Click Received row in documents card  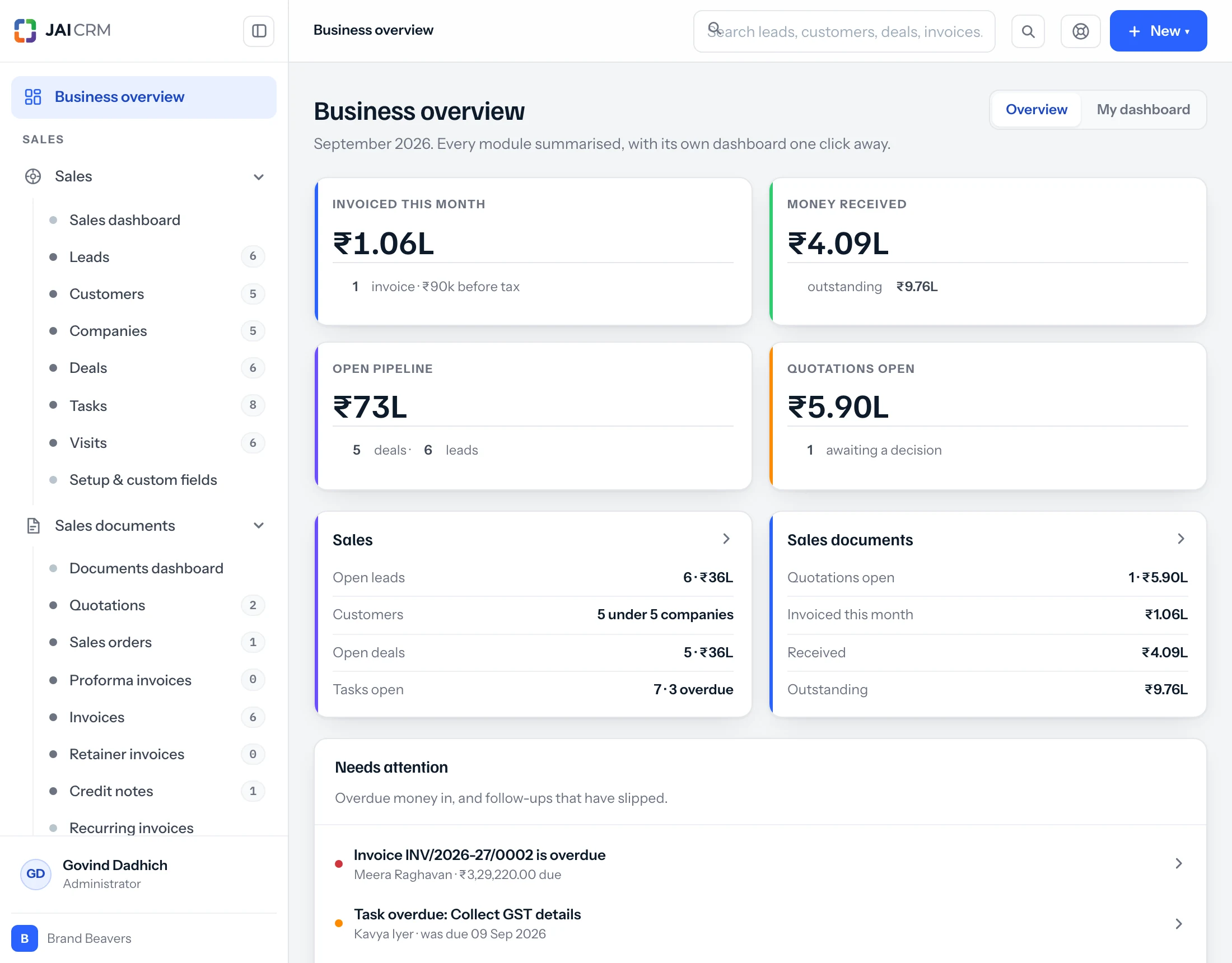pos(988,653)
